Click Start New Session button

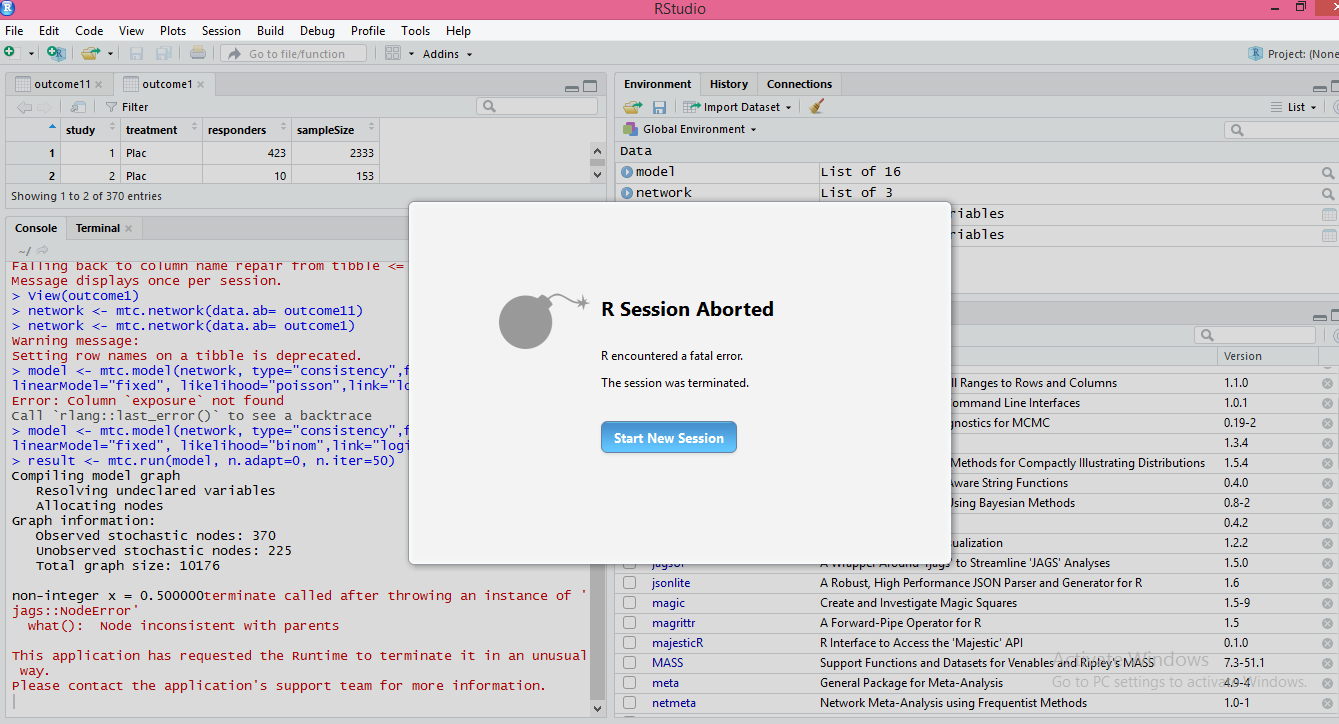click(669, 438)
